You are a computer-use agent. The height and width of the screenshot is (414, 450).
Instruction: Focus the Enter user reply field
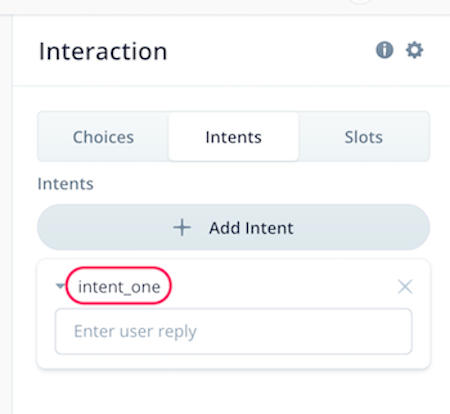[233, 332]
